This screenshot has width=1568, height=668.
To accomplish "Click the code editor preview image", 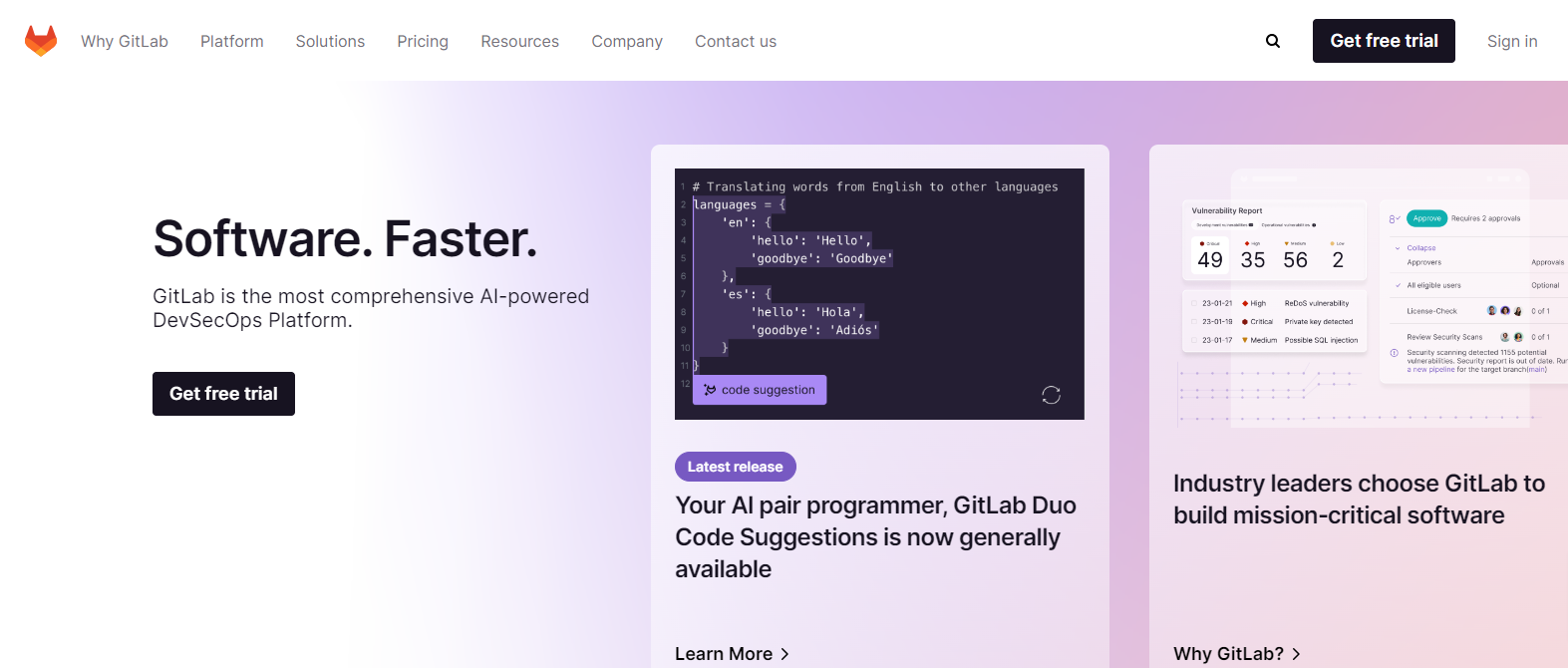I will click(x=879, y=294).
